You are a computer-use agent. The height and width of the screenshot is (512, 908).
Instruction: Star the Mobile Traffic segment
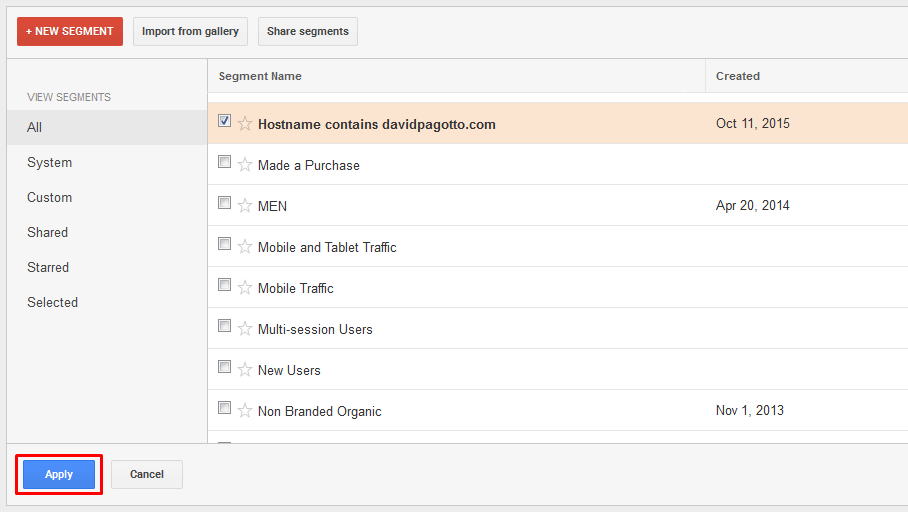tap(245, 288)
